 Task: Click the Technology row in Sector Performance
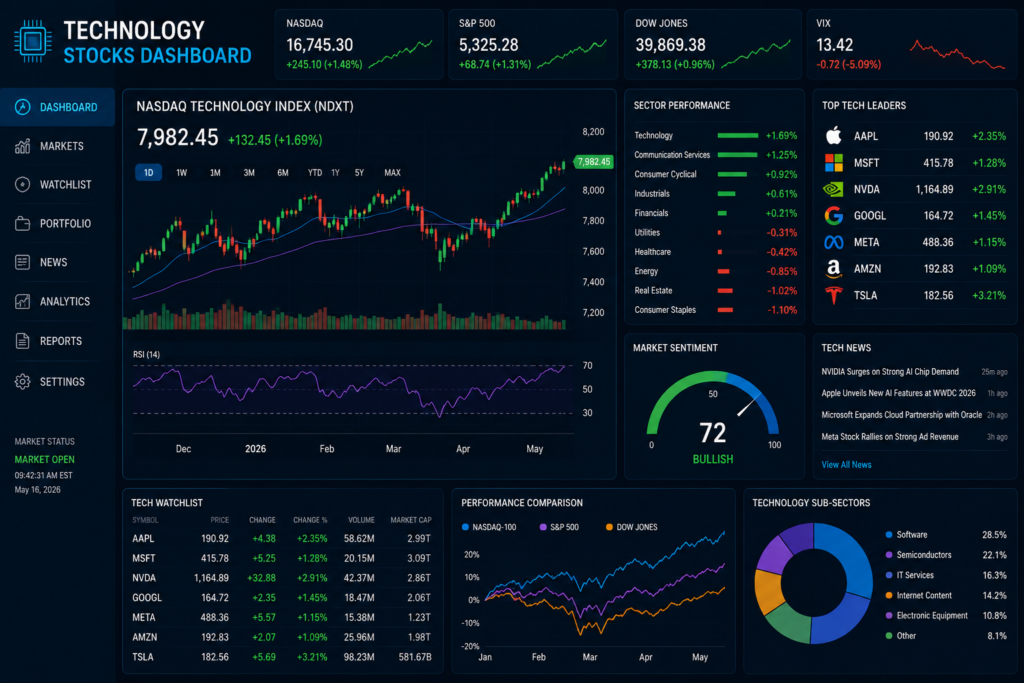(715, 136)
